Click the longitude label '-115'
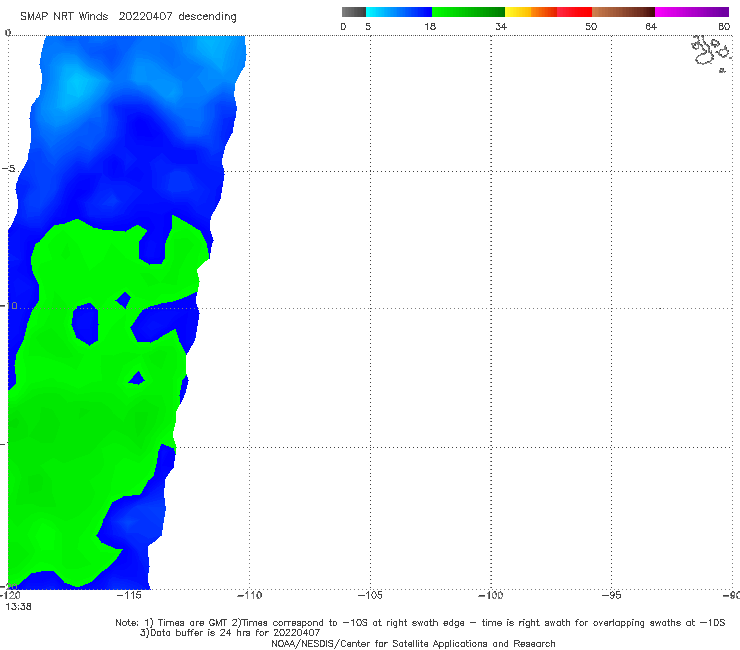Image resolution: width=740 pixels, height=650 pixels. (129, 595)
